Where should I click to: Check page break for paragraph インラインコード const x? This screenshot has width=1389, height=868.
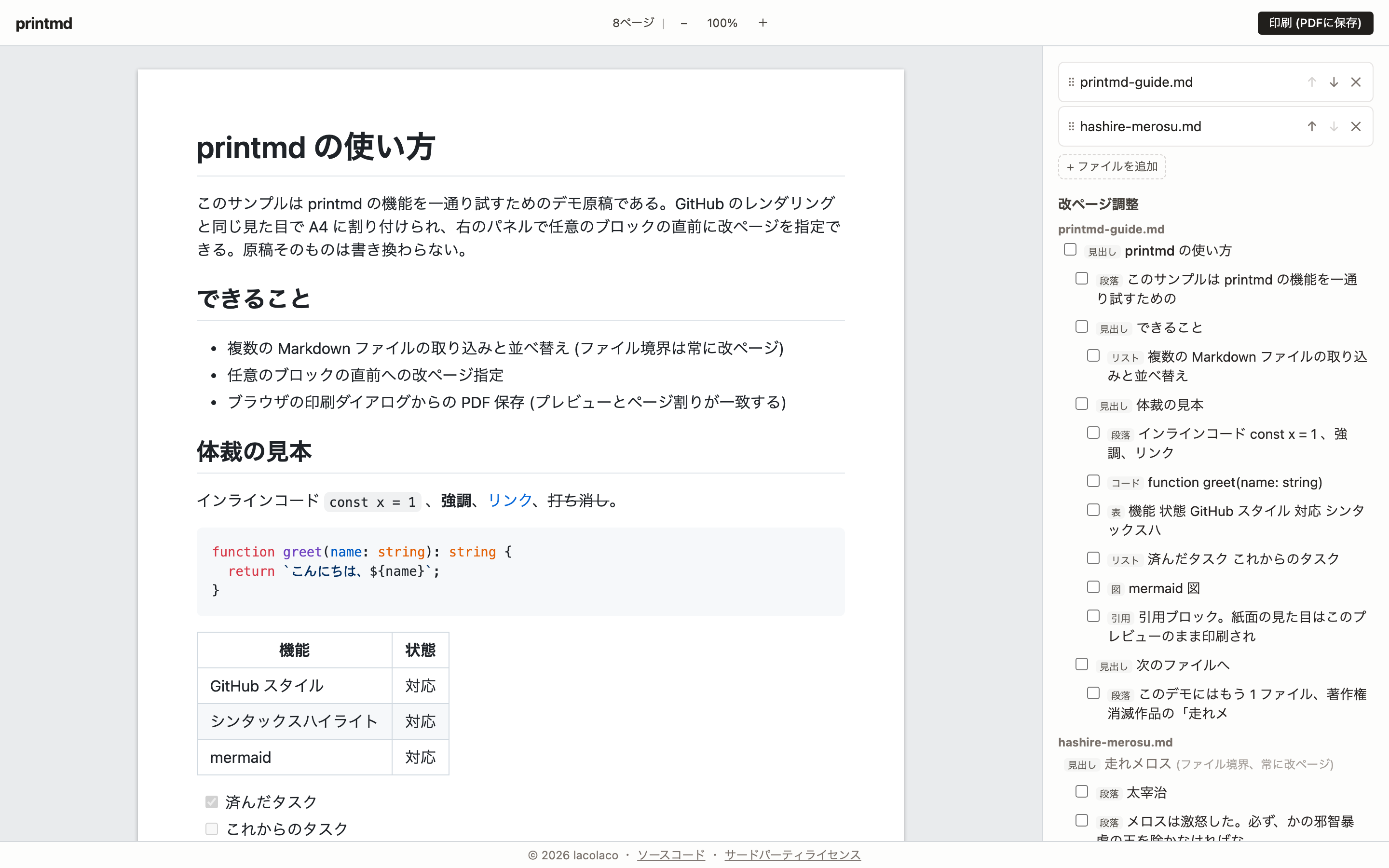[x=1093, y=433]
